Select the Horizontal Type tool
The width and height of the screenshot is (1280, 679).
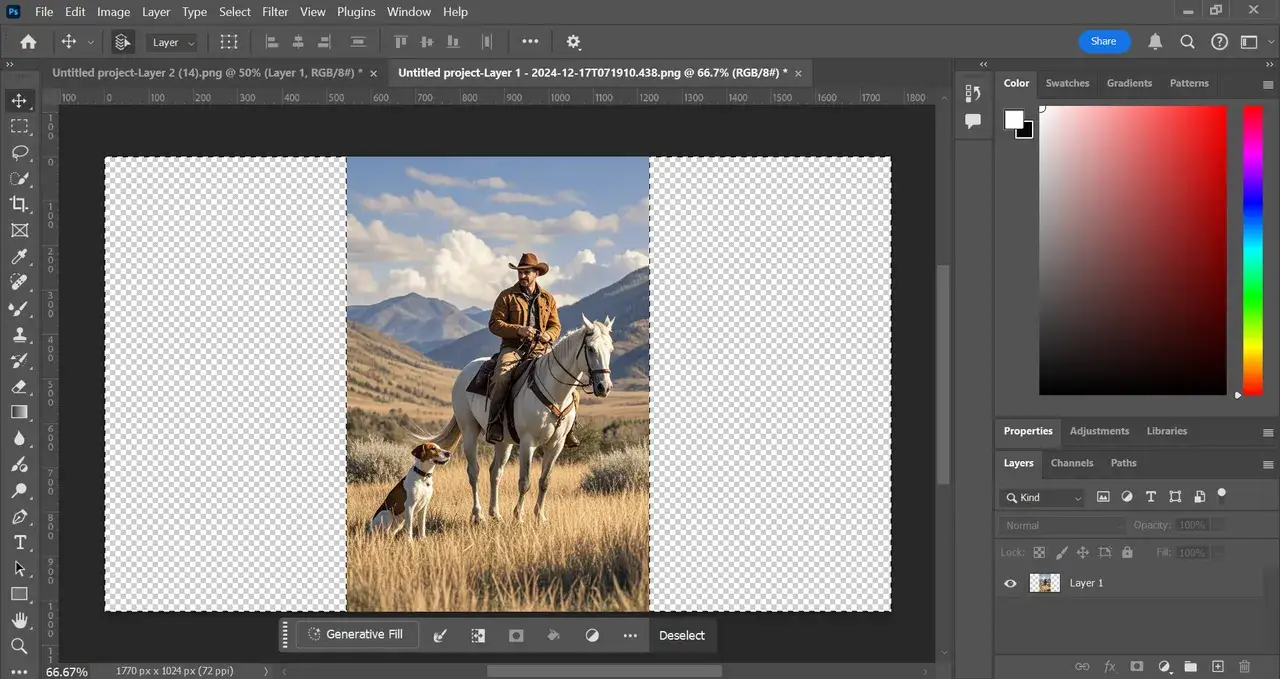tap(19, 542)
